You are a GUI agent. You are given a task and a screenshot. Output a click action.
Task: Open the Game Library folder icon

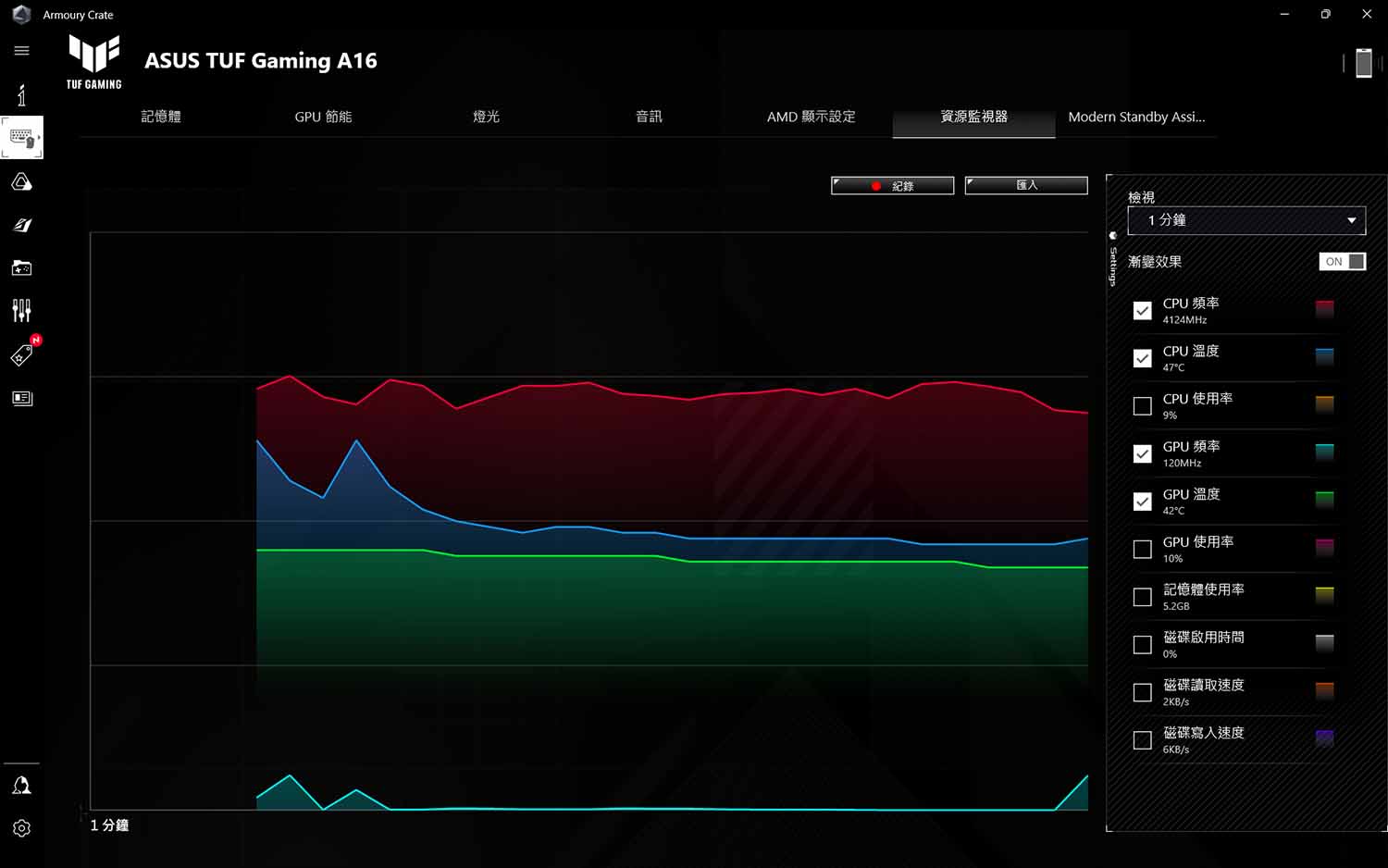point(21,267)
